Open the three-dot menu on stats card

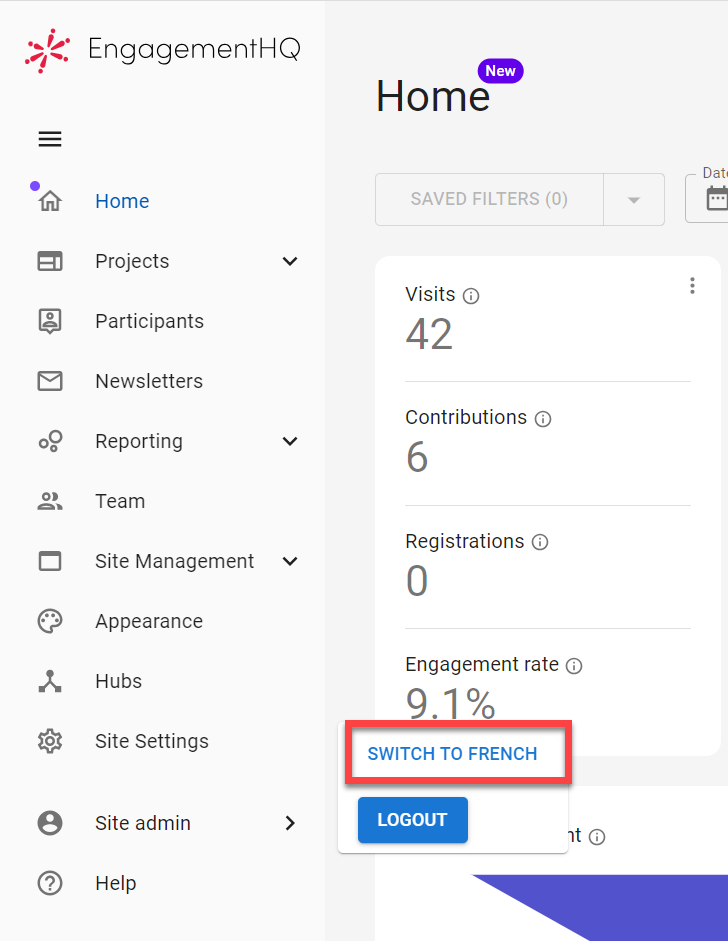(x=693, y=286)
